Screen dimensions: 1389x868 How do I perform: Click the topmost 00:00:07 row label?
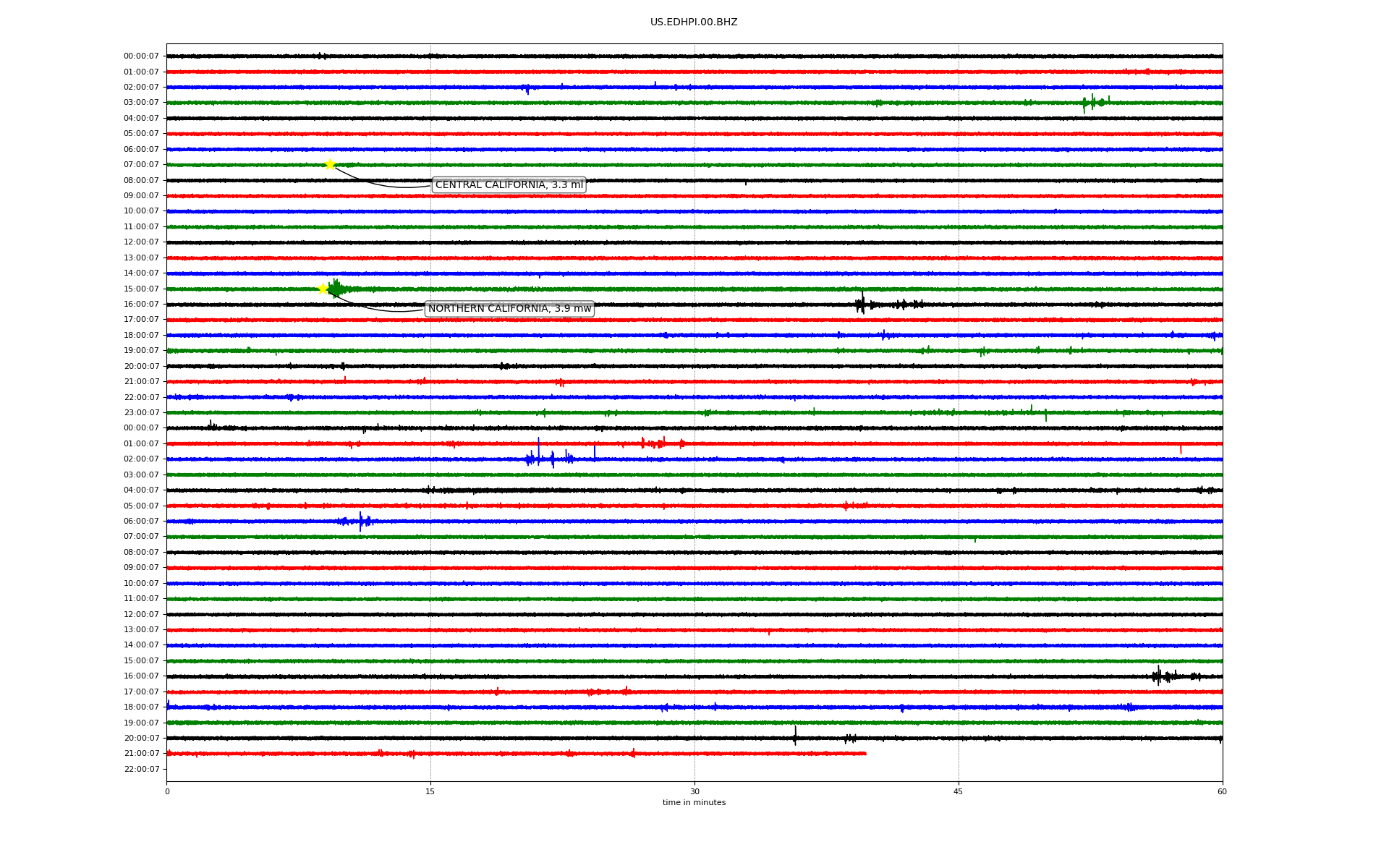[x=141, y=56]
